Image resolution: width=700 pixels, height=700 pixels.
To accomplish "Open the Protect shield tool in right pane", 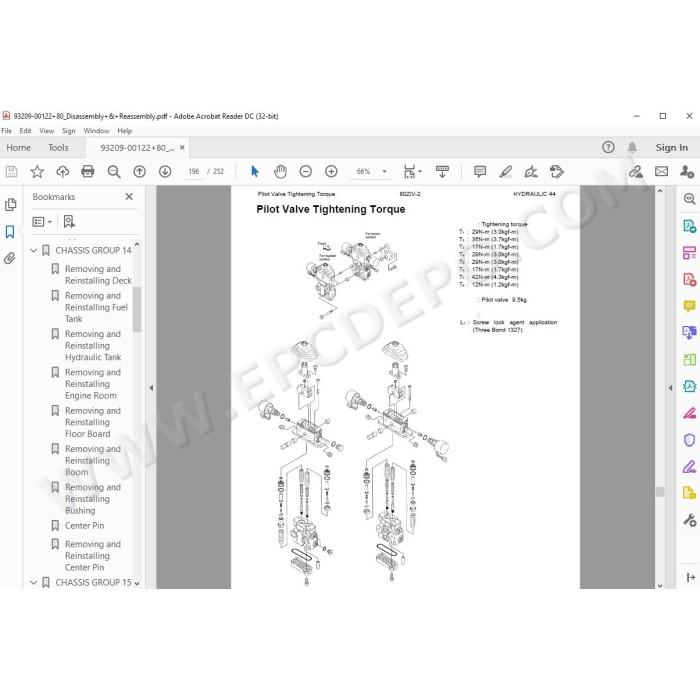I will 690,440.
